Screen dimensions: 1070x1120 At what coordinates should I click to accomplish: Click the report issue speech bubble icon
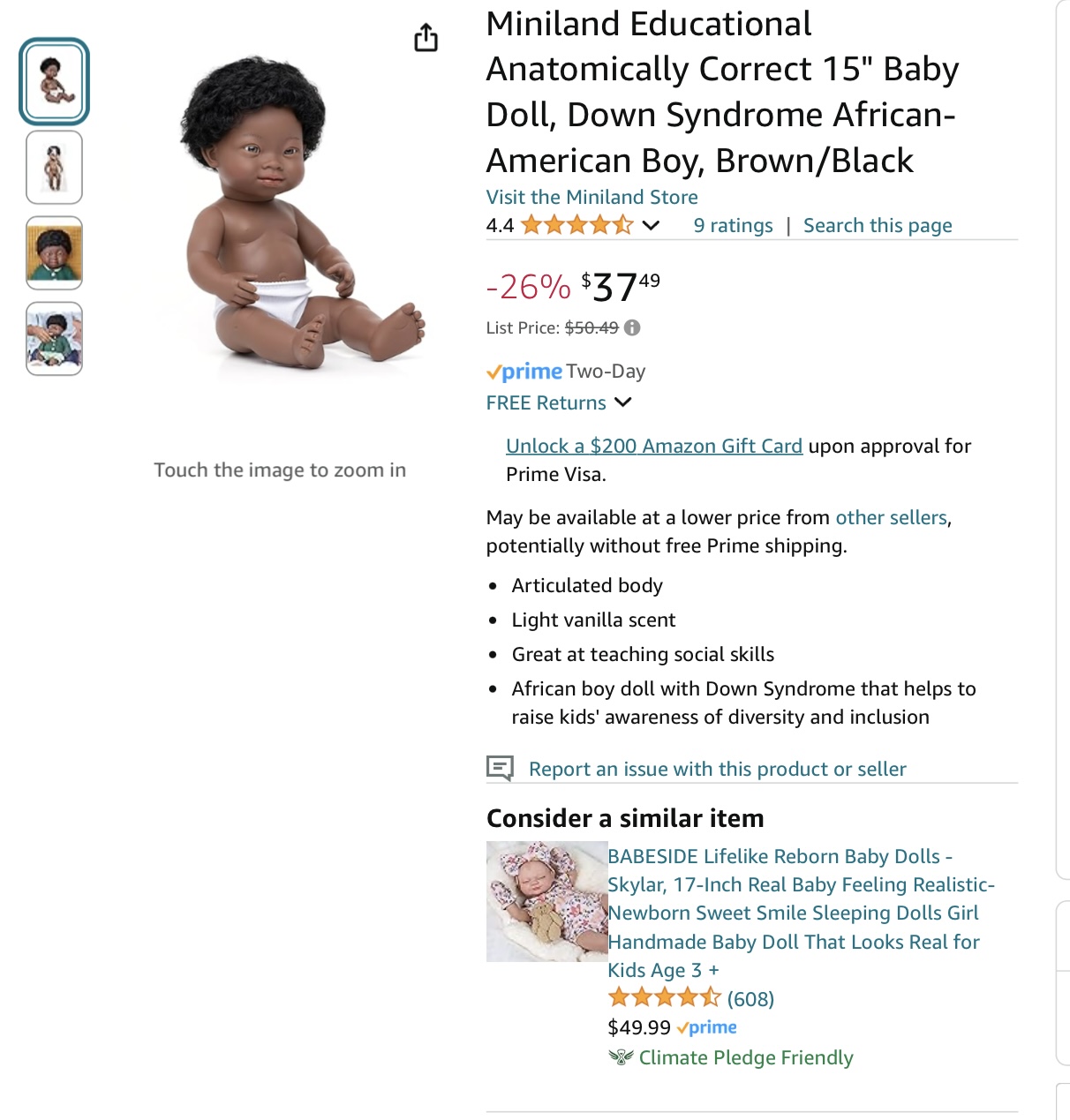click(500, 768)
